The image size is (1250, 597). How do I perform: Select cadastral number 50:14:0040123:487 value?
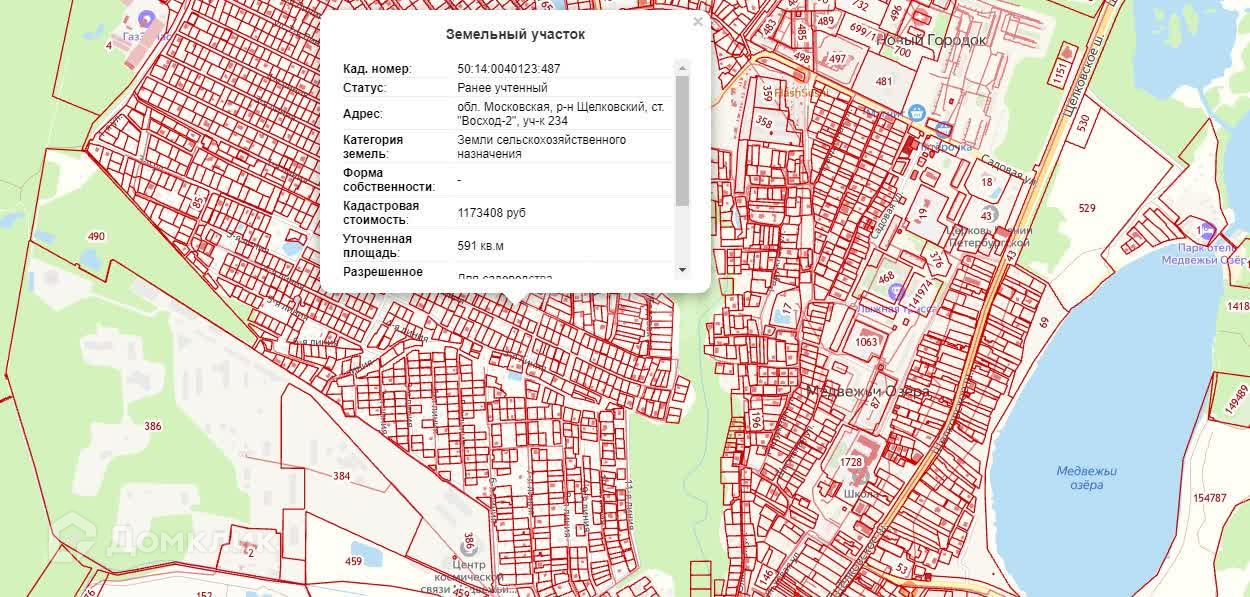click(x=508, y=69)
